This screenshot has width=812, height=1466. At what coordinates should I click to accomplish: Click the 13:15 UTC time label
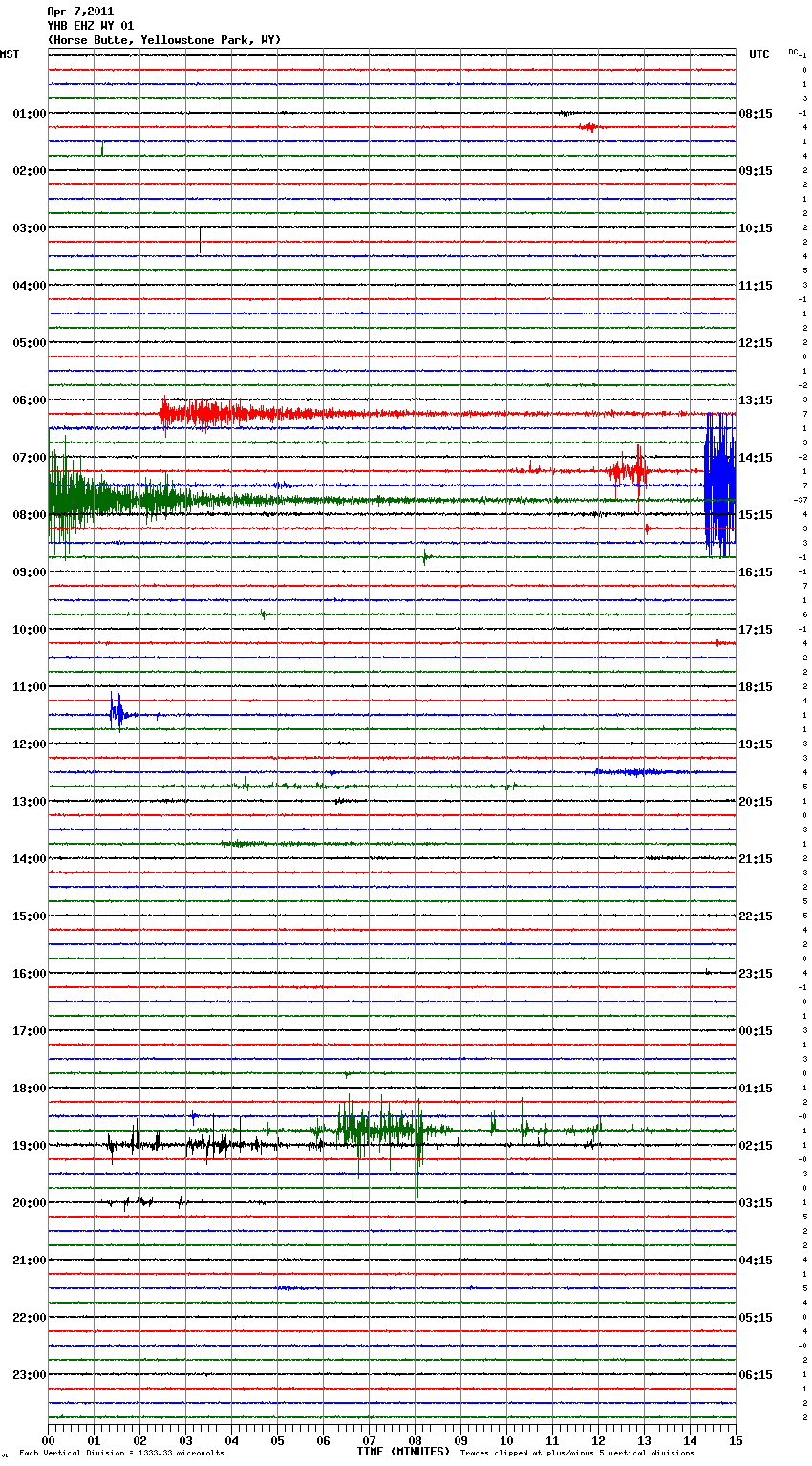coord(756,400)
